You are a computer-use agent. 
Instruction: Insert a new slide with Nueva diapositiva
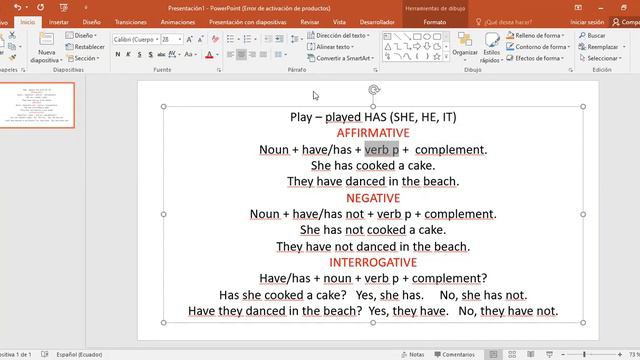pyautogui.click(x=46, y=48)
